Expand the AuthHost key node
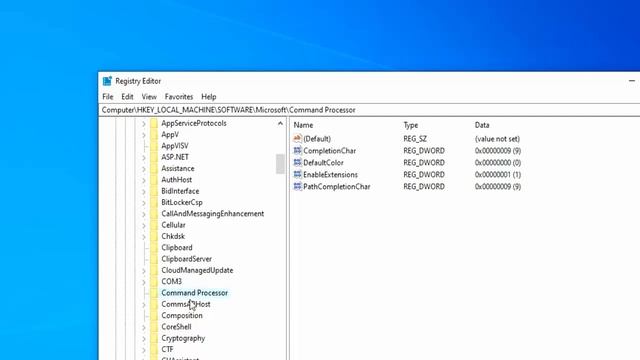640x360 pixels. click(144, 180)
